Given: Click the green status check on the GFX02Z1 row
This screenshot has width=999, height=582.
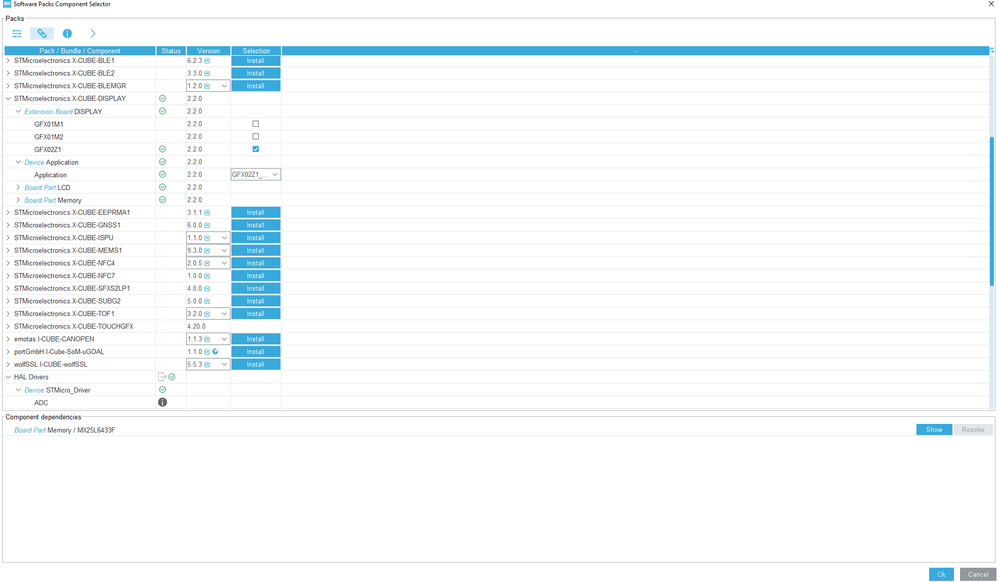Looking at the screenshot, I should tap(162, 149).
